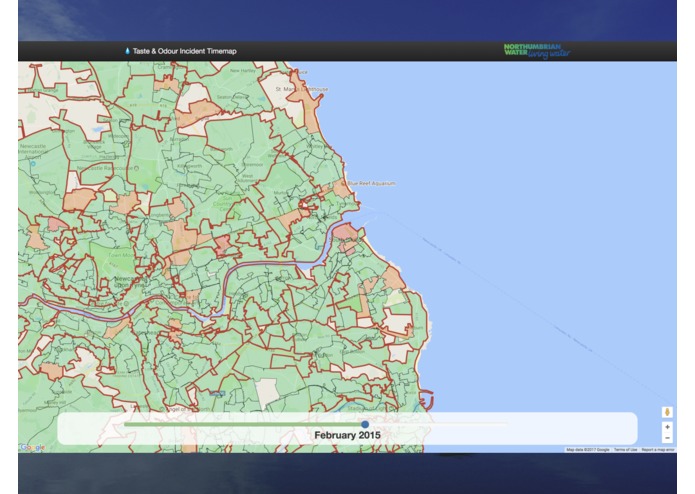Click the green filled part of the timeline slider

coord(242,424)
